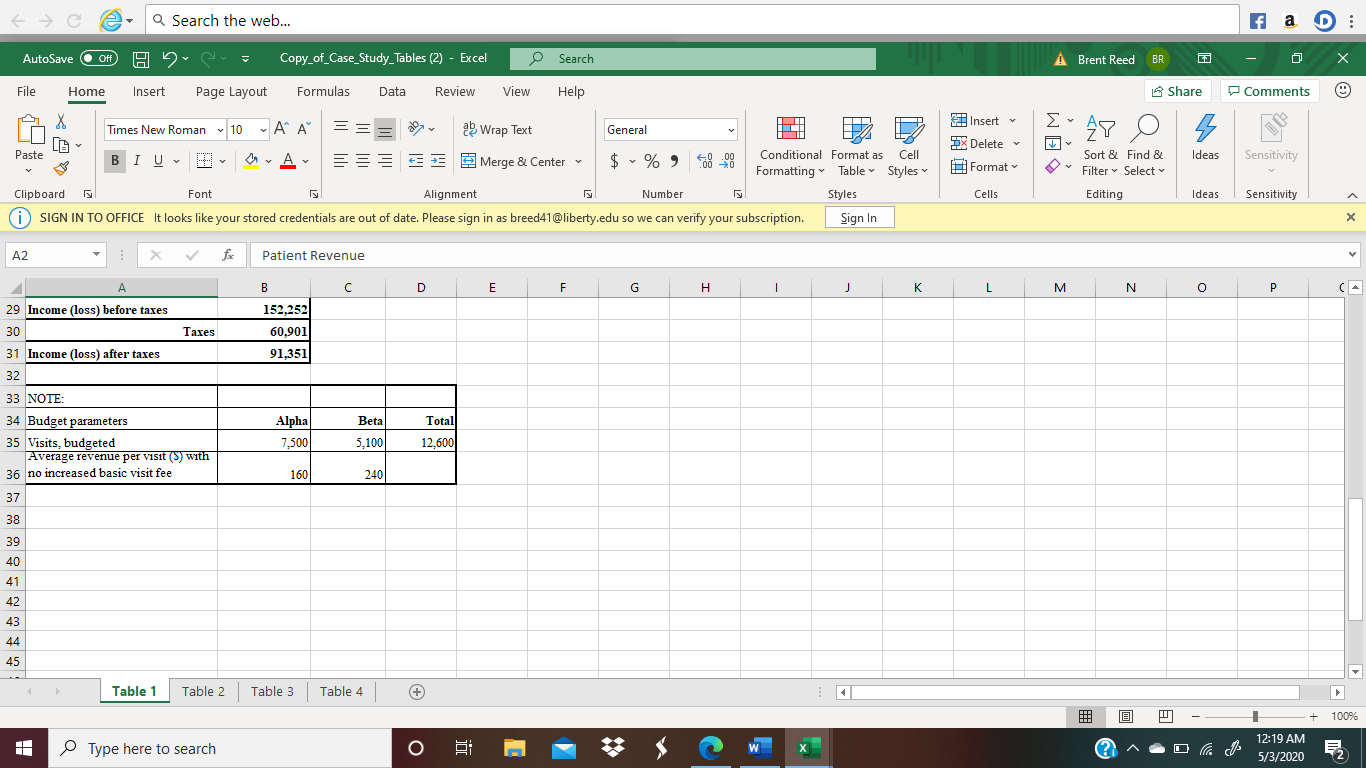This screenshot has height=768, width=1366.
Task: Open Find & Select menu
Action: pos(1145,145)
